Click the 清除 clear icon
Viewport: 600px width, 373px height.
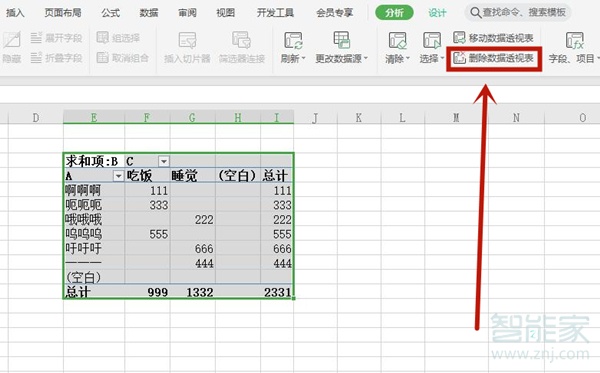(397, 40)
